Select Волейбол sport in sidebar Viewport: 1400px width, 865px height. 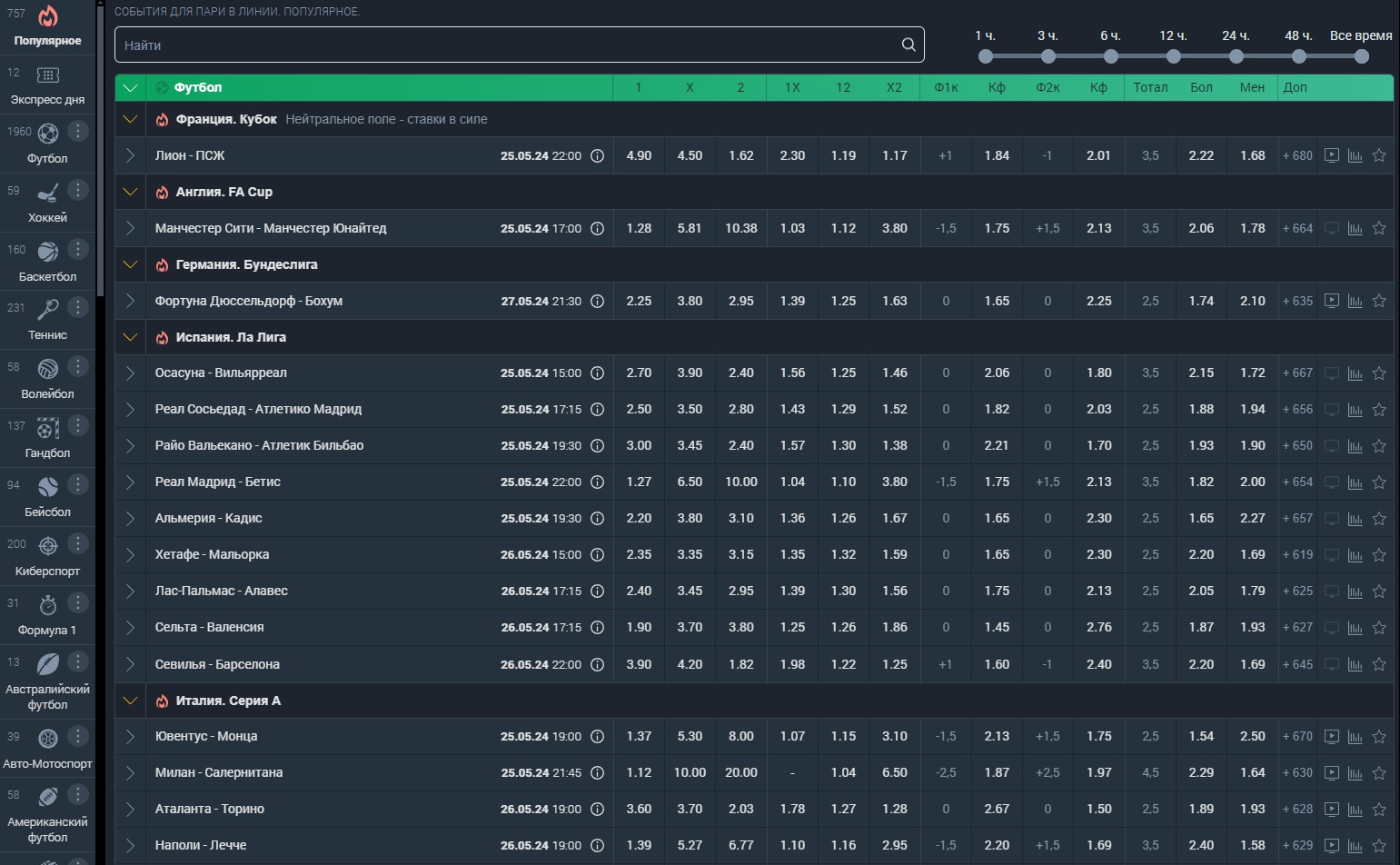point(47,379)
